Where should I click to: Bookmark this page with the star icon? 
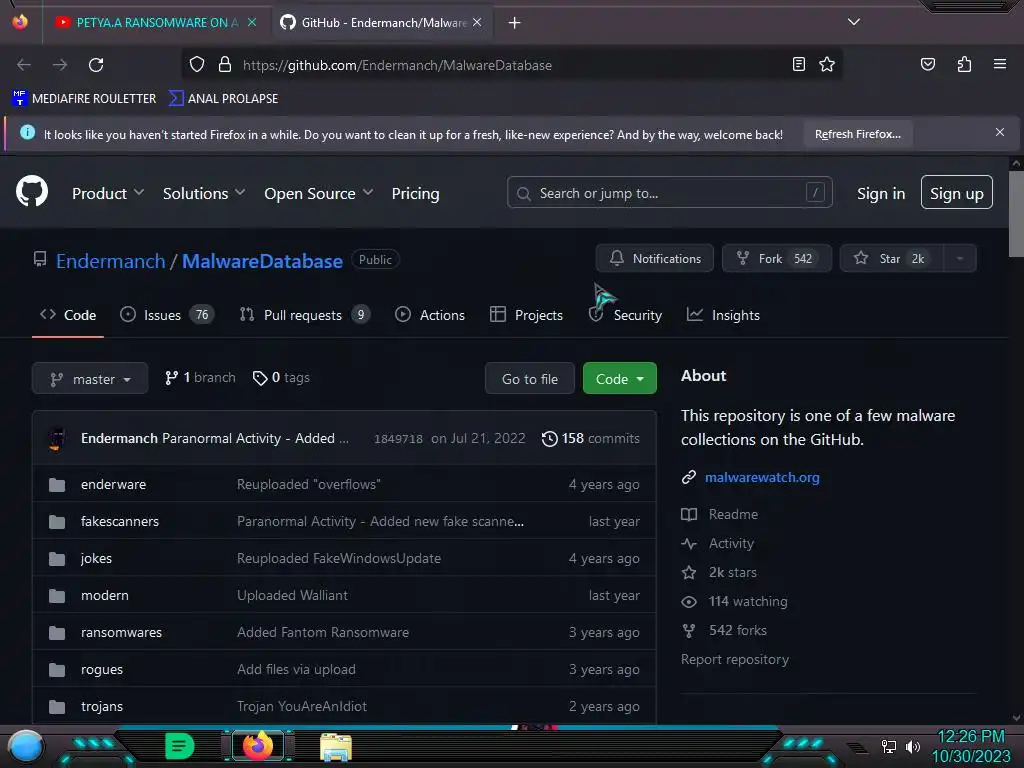click(827, 64)
